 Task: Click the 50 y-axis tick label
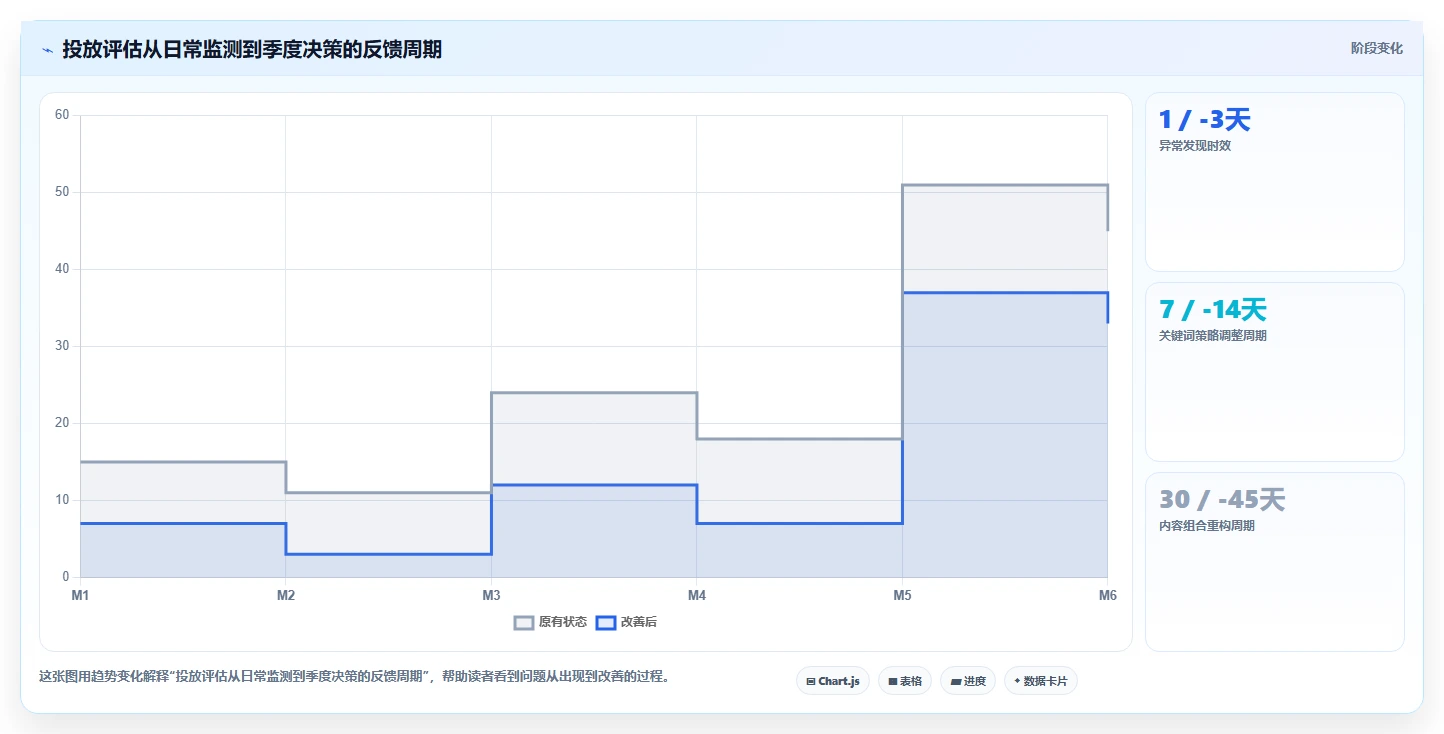tap(62, 192)
